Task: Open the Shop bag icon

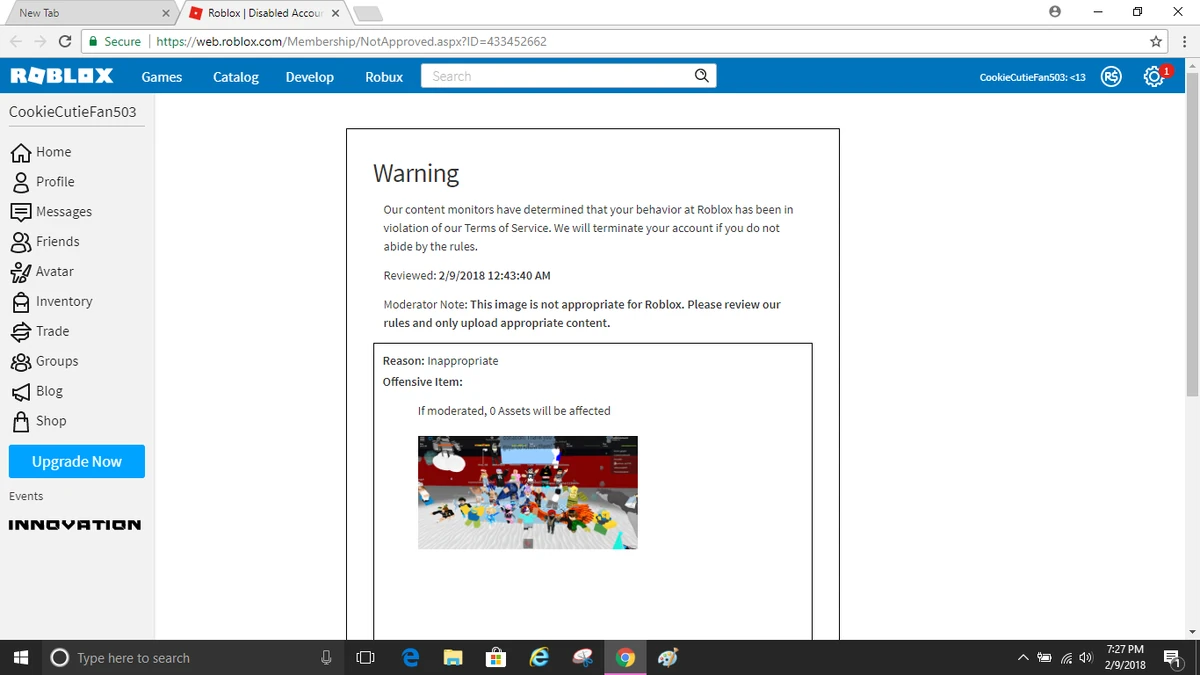Action: [x=20, y=421]
